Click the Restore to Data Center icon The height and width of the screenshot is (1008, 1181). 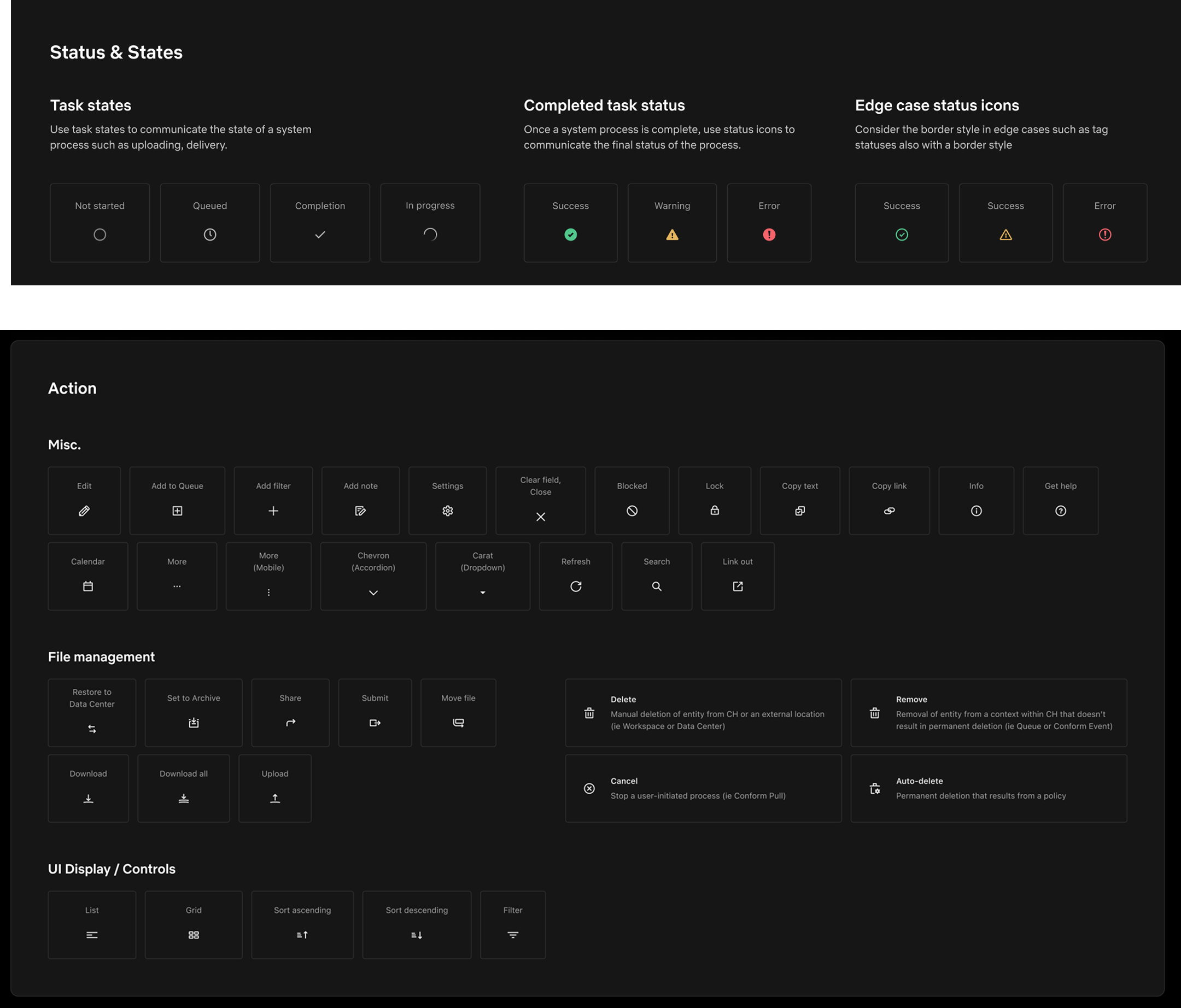coord(92,729)
